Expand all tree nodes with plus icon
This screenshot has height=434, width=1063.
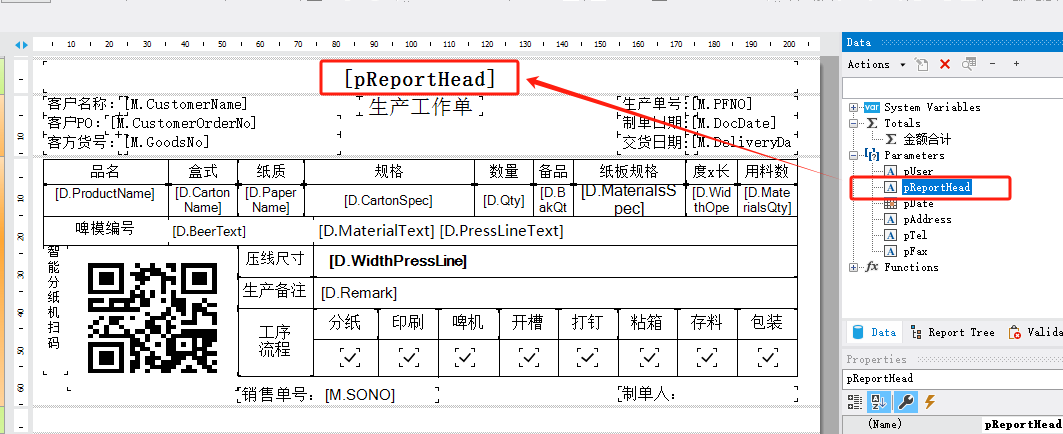point(1016,64)
